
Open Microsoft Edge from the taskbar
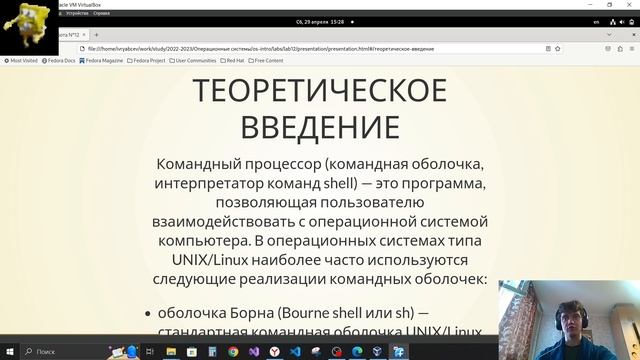[x=358, y=351]
